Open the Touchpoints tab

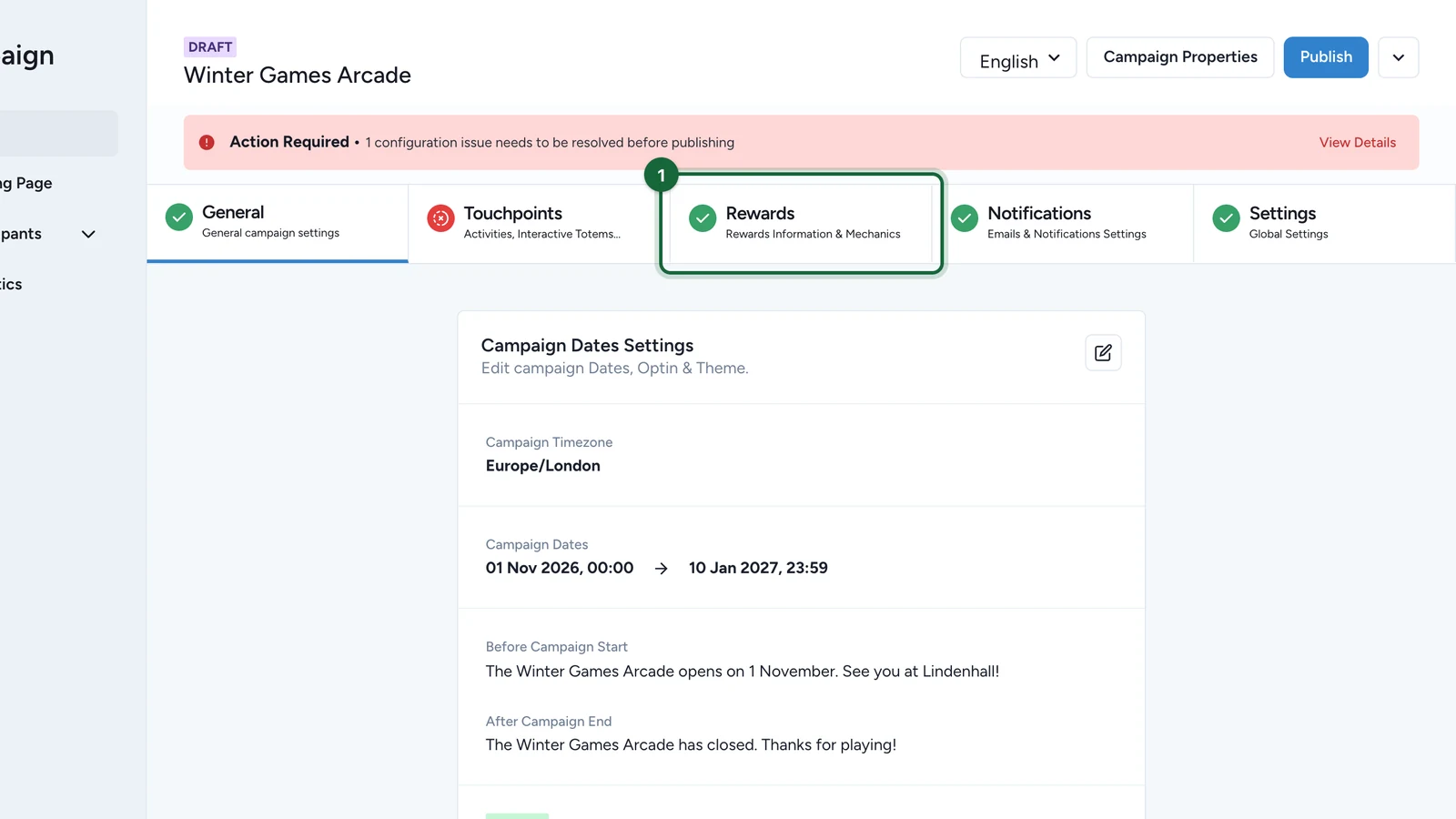click(x=539, y=224)
